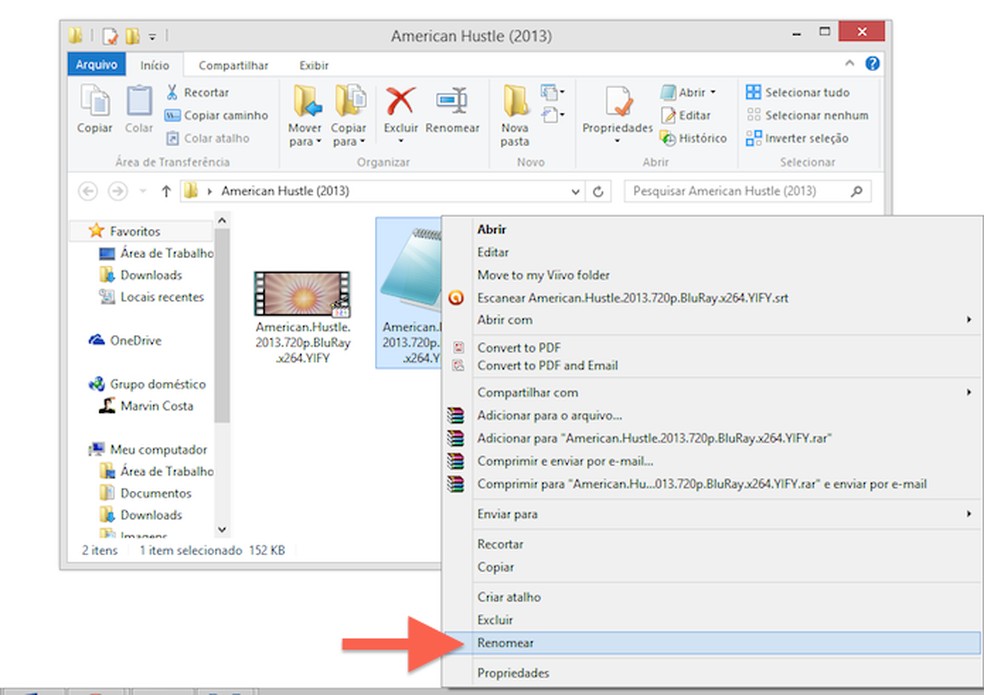This screenshot has width=984, height=695.
Task: Choose Propriedades in the context menu
Action: pos(712,673)
